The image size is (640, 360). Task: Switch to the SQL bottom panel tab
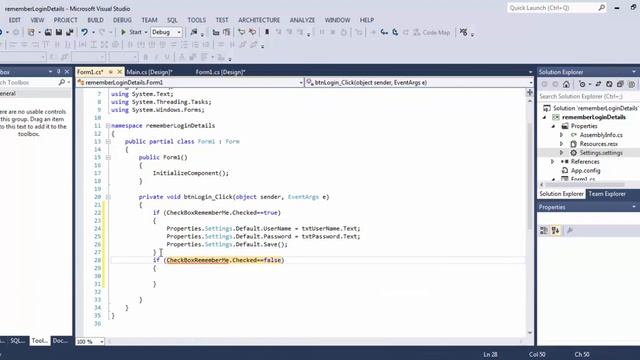(x=17, y=341)
